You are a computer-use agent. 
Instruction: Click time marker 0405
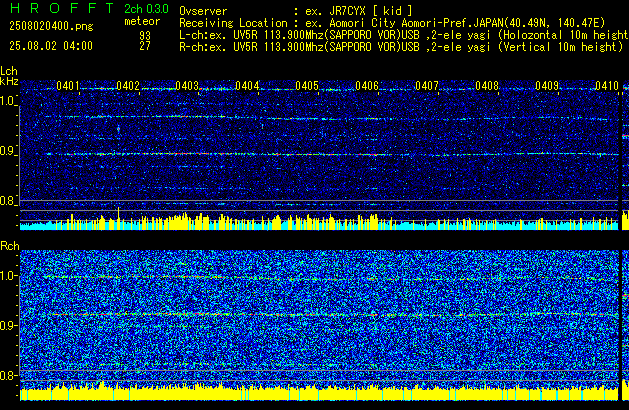coord(307,86)
